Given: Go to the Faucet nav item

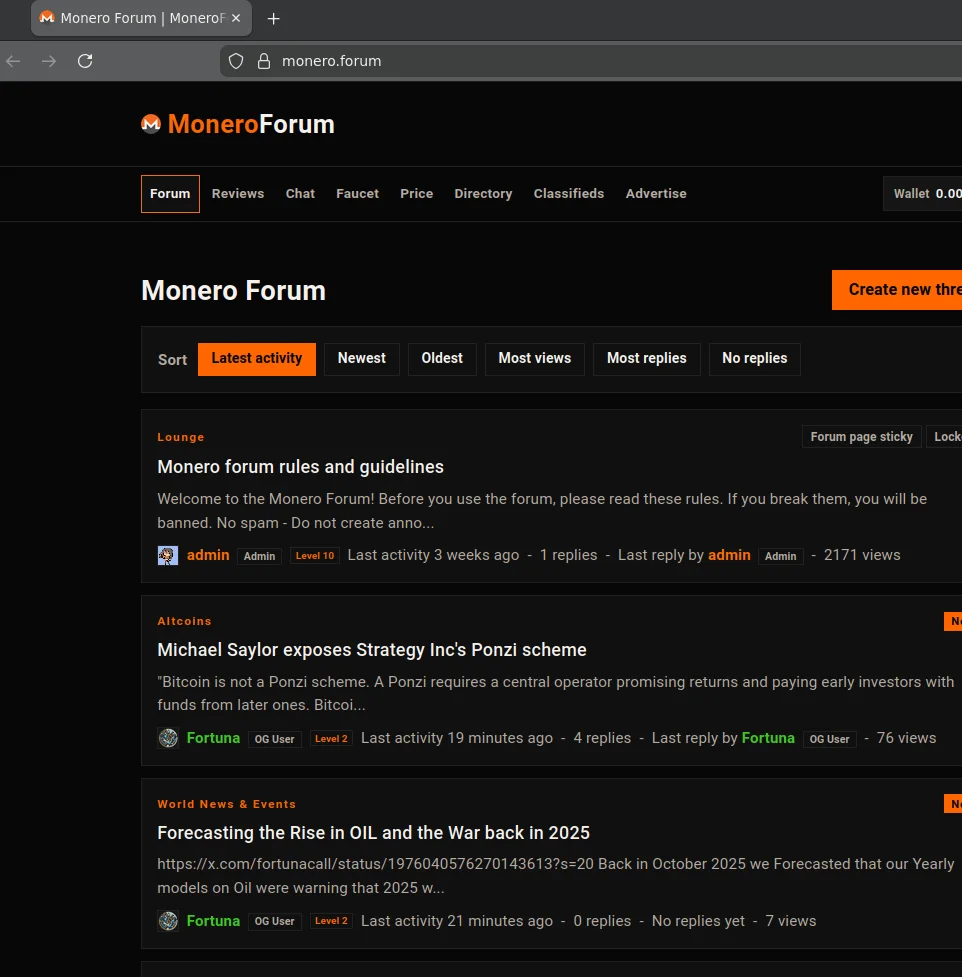Looking at the screenshot, I should click(x=357, y=194).
